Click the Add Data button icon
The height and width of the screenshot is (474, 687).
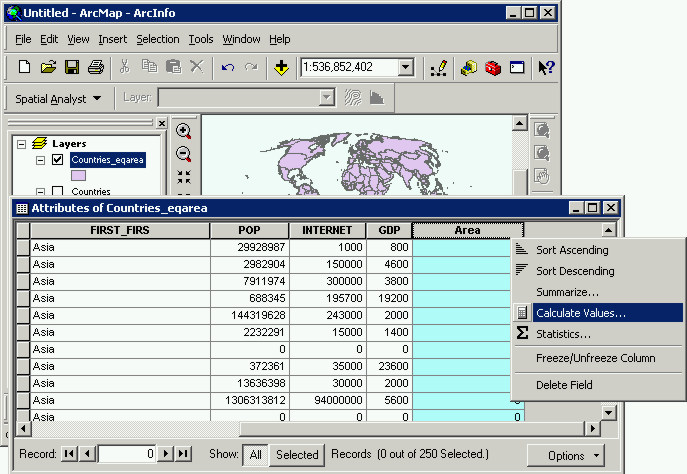[281, 68]
